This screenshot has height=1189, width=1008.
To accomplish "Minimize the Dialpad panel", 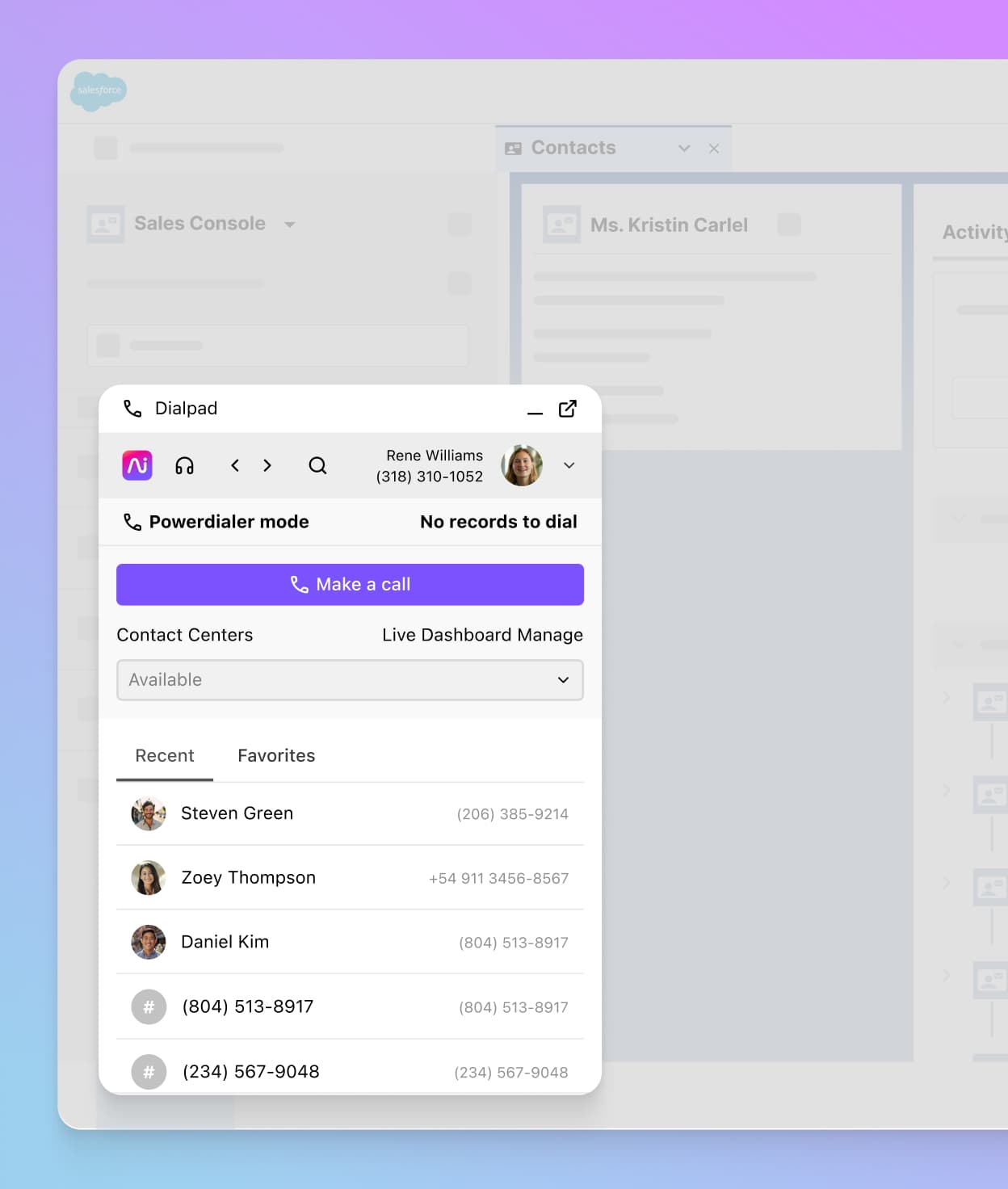I will [x=535, y=411].
